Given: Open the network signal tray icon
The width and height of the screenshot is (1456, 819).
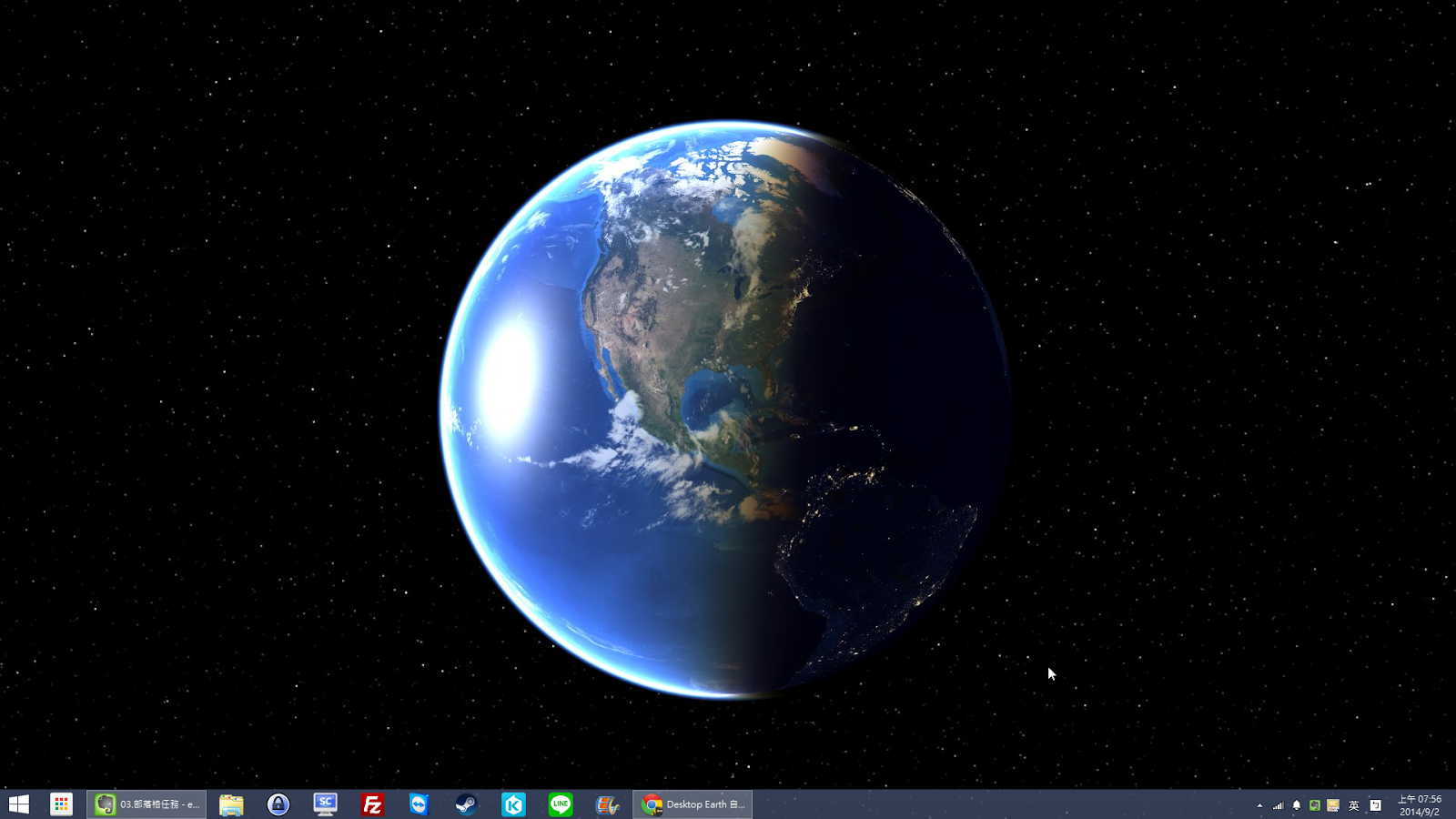Looking at the screenshot, I should coord(1279,805).
